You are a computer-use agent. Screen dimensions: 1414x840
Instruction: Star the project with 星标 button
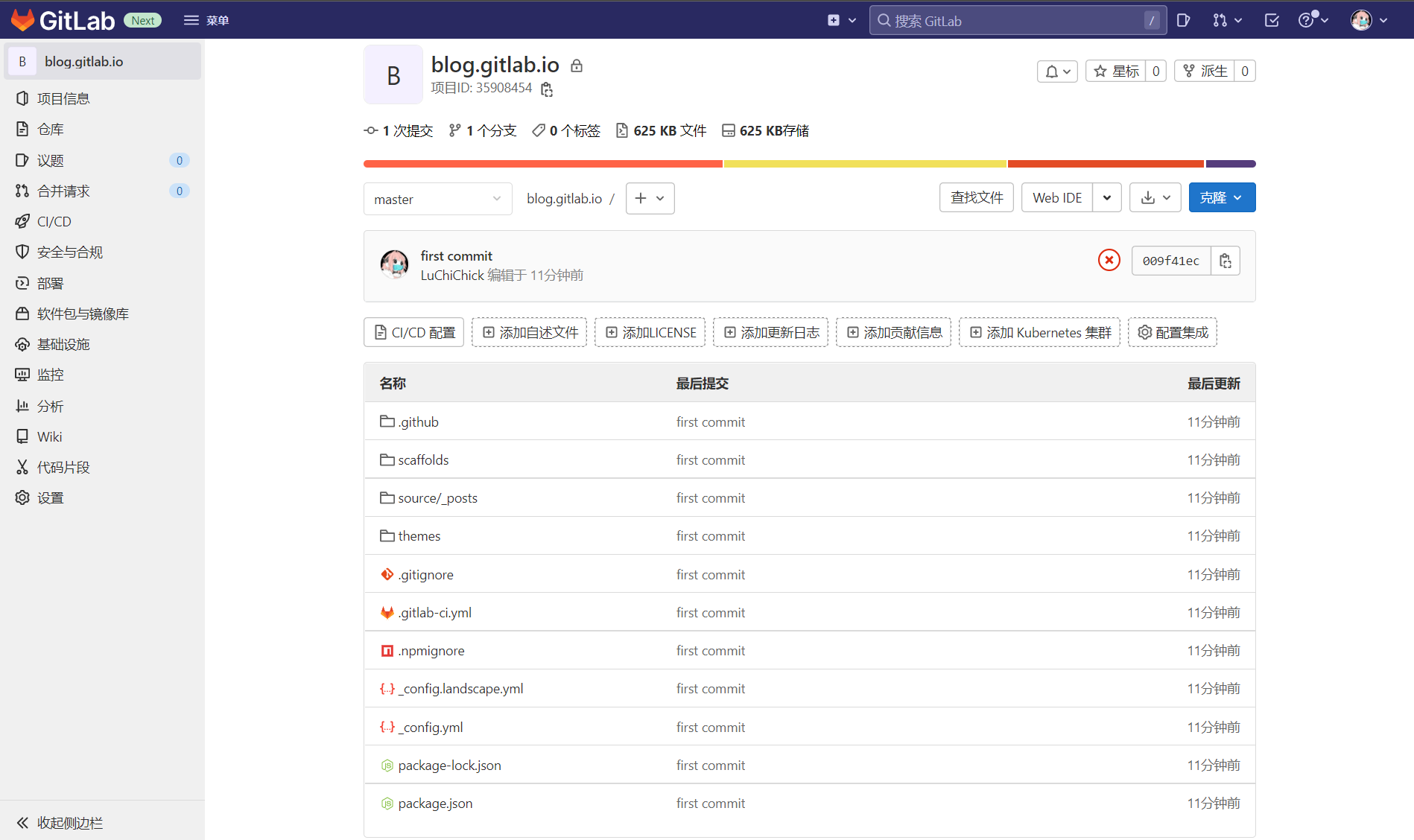(1115, 71)
